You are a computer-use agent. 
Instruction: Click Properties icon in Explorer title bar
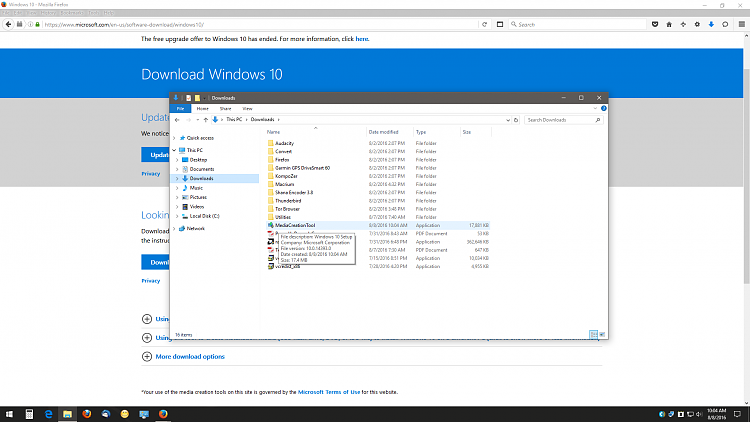[188, 98]
